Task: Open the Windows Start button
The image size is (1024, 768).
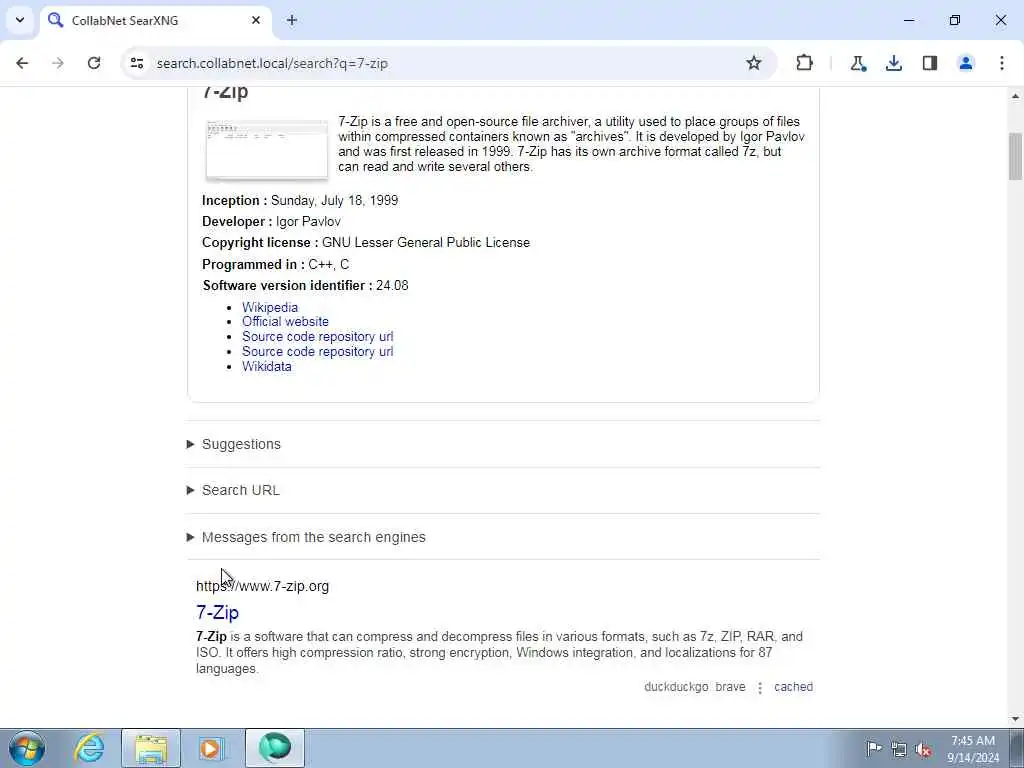Action: (27, 748)
